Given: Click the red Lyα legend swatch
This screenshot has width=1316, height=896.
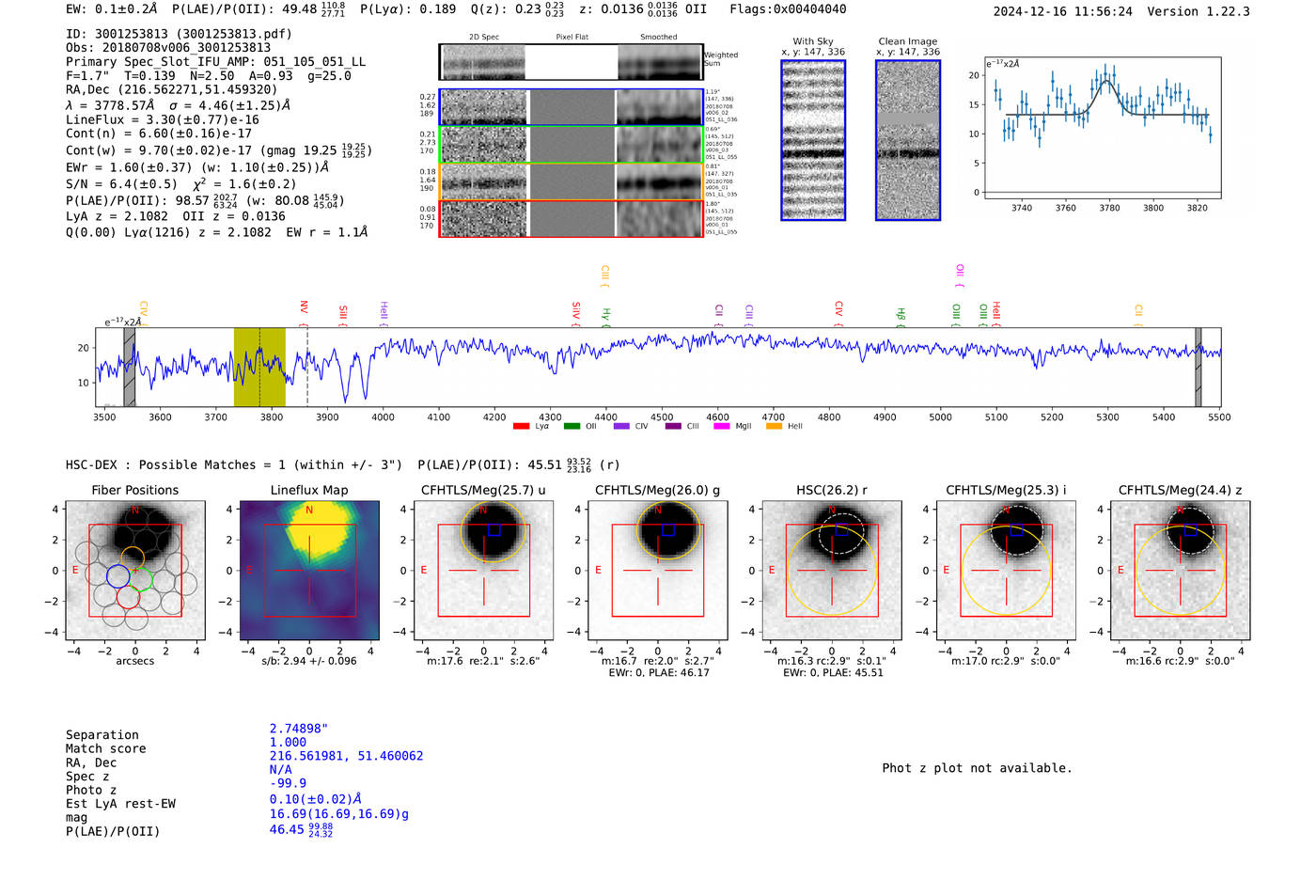Looking at the screenshot, I should [x=521, y=427].
